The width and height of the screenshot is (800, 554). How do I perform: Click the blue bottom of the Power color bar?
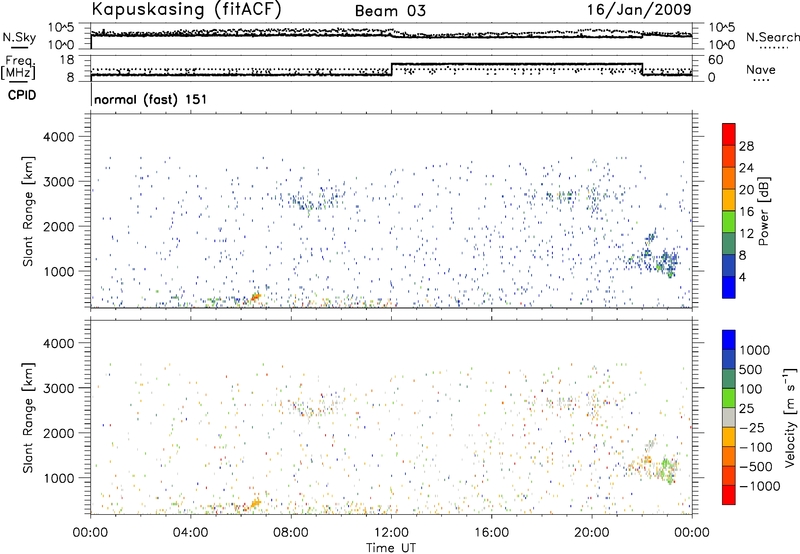729,287
